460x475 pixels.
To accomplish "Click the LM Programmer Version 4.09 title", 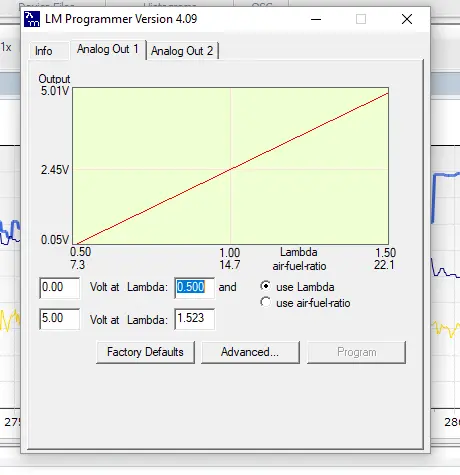I will tap(121, 19).
